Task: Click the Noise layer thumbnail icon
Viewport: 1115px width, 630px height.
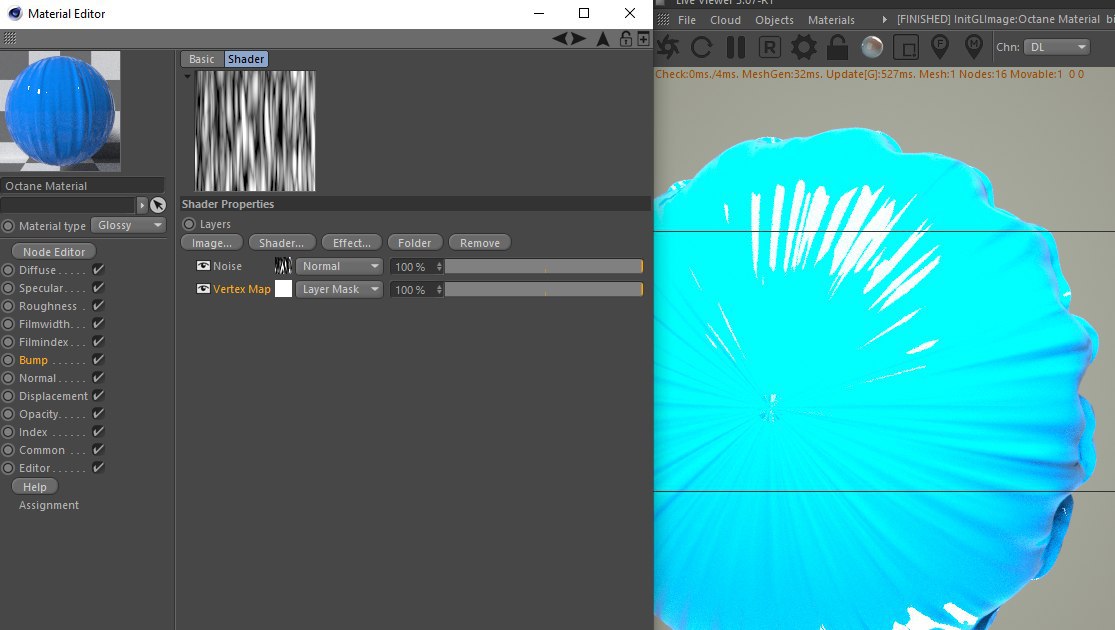Action: pos(283,266)
